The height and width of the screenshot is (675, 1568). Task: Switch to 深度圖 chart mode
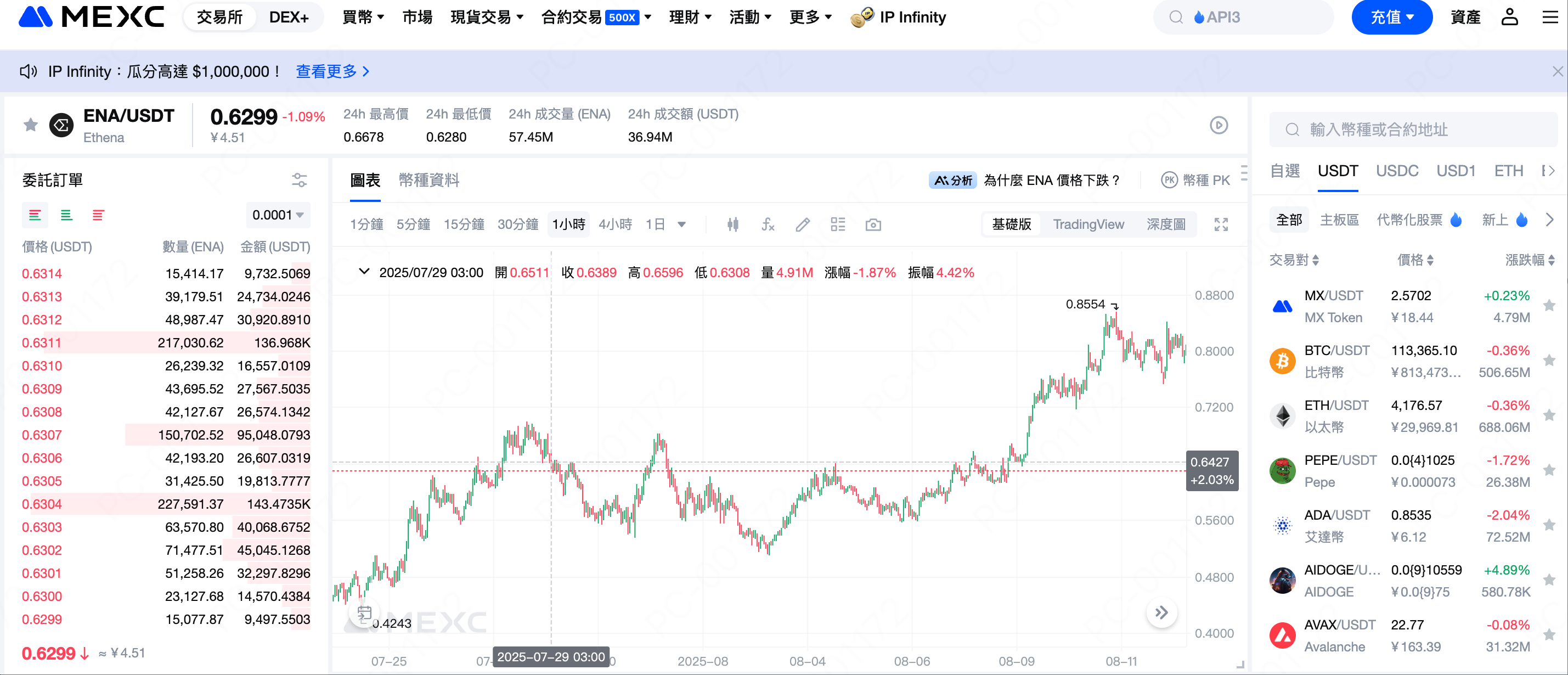click(x=1166, y=224)
